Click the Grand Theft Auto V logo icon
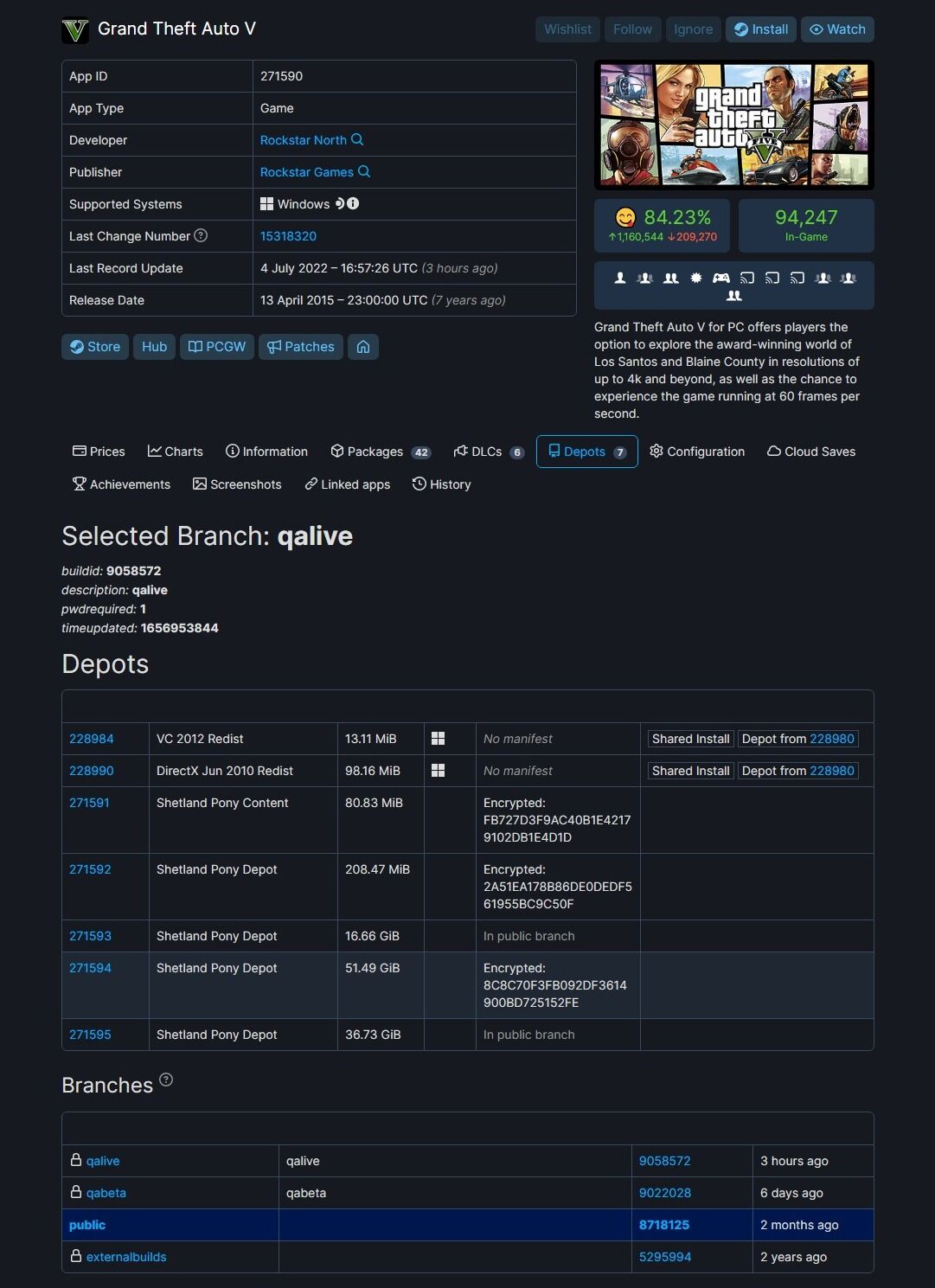The width and height of the screenshot is (935, 1288). (x=75, y=30)
